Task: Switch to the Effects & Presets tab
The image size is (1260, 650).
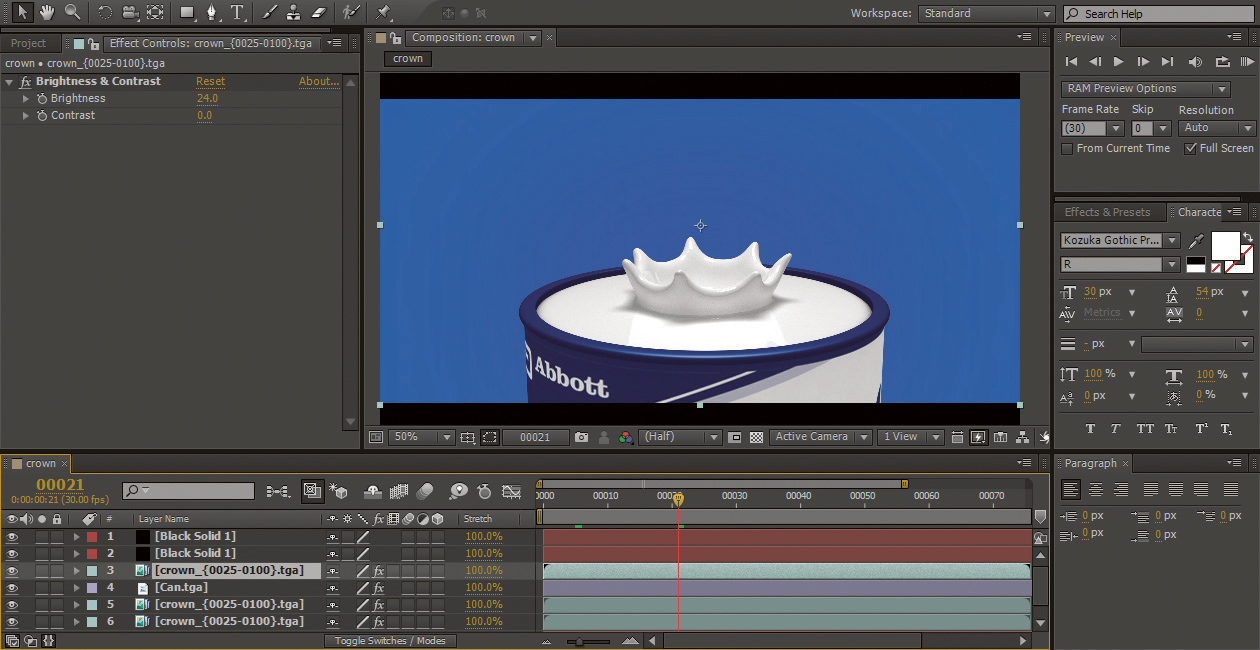Action: tap(1107, 212)
